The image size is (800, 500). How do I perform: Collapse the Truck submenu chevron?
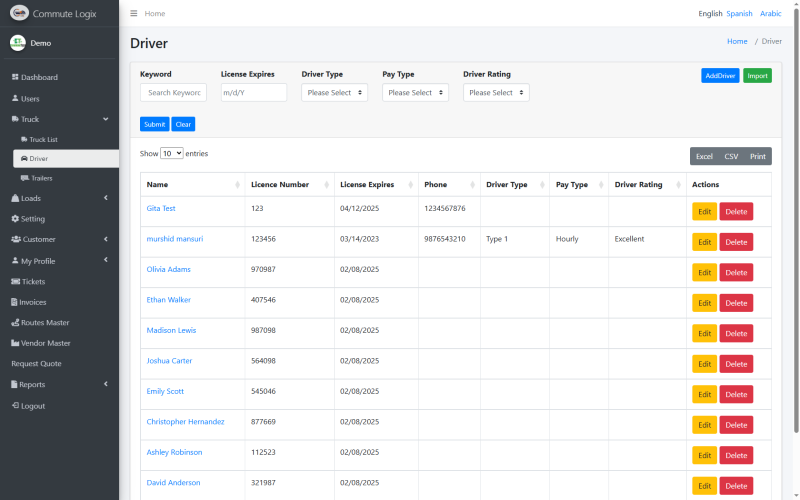106,119
